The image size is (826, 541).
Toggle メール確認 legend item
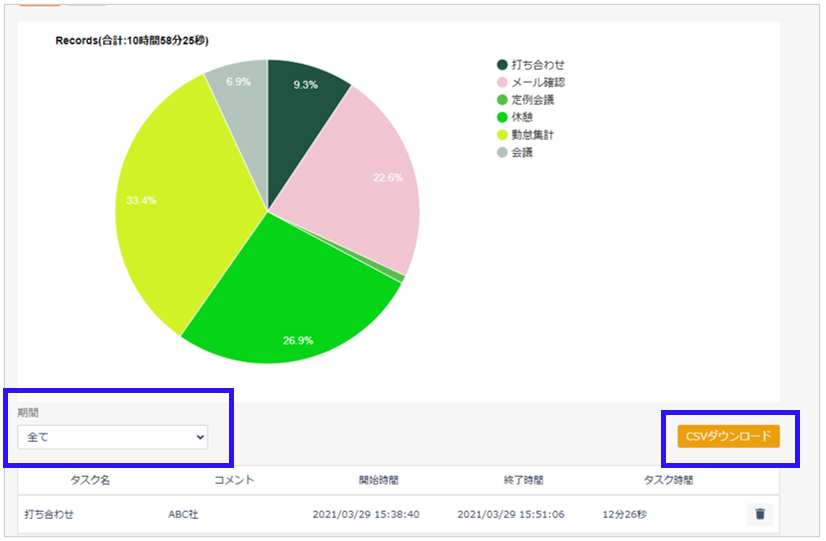(x=530, y=82)
